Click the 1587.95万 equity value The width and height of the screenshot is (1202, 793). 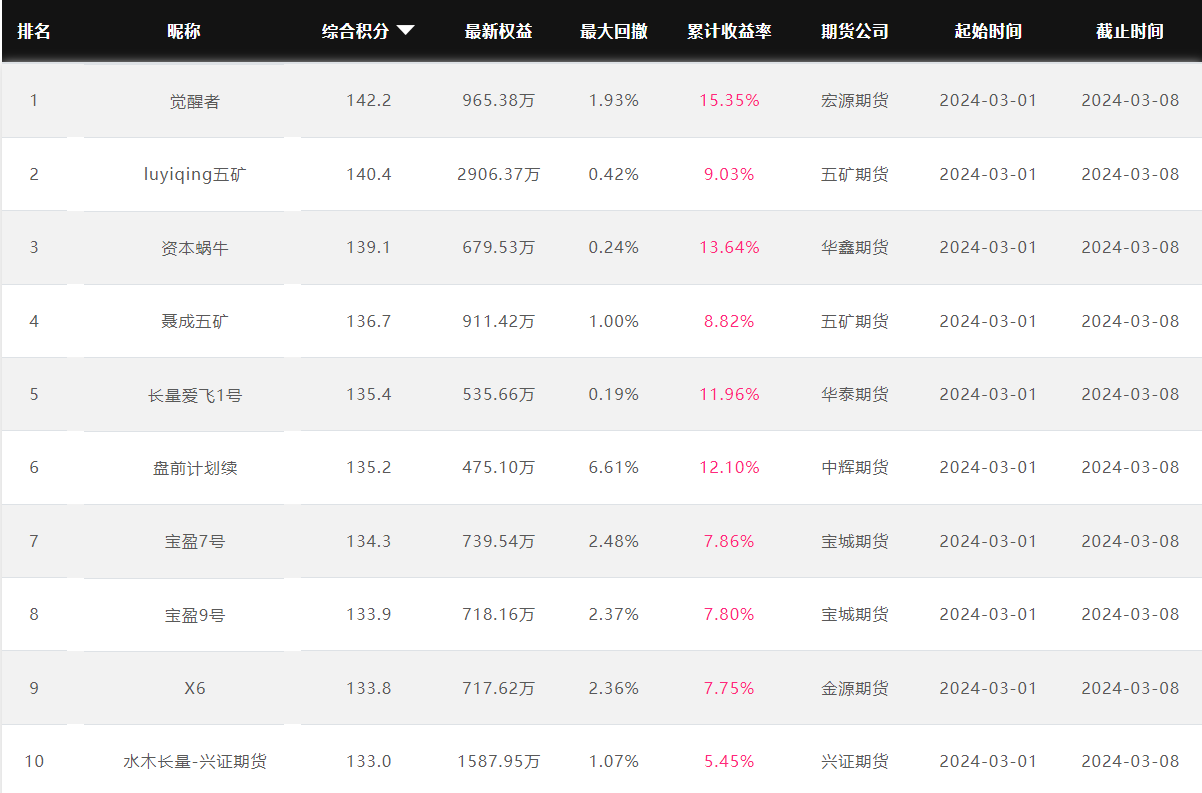point(498,761)
